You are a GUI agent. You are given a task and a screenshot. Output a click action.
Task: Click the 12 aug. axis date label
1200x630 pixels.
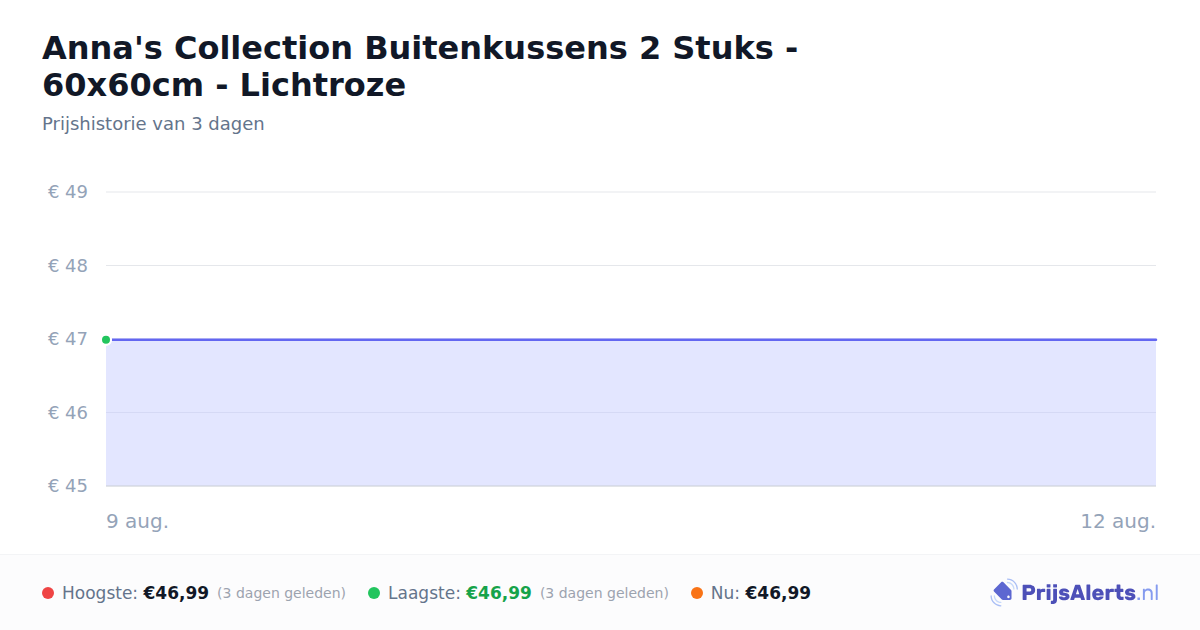click(1118, 521)
